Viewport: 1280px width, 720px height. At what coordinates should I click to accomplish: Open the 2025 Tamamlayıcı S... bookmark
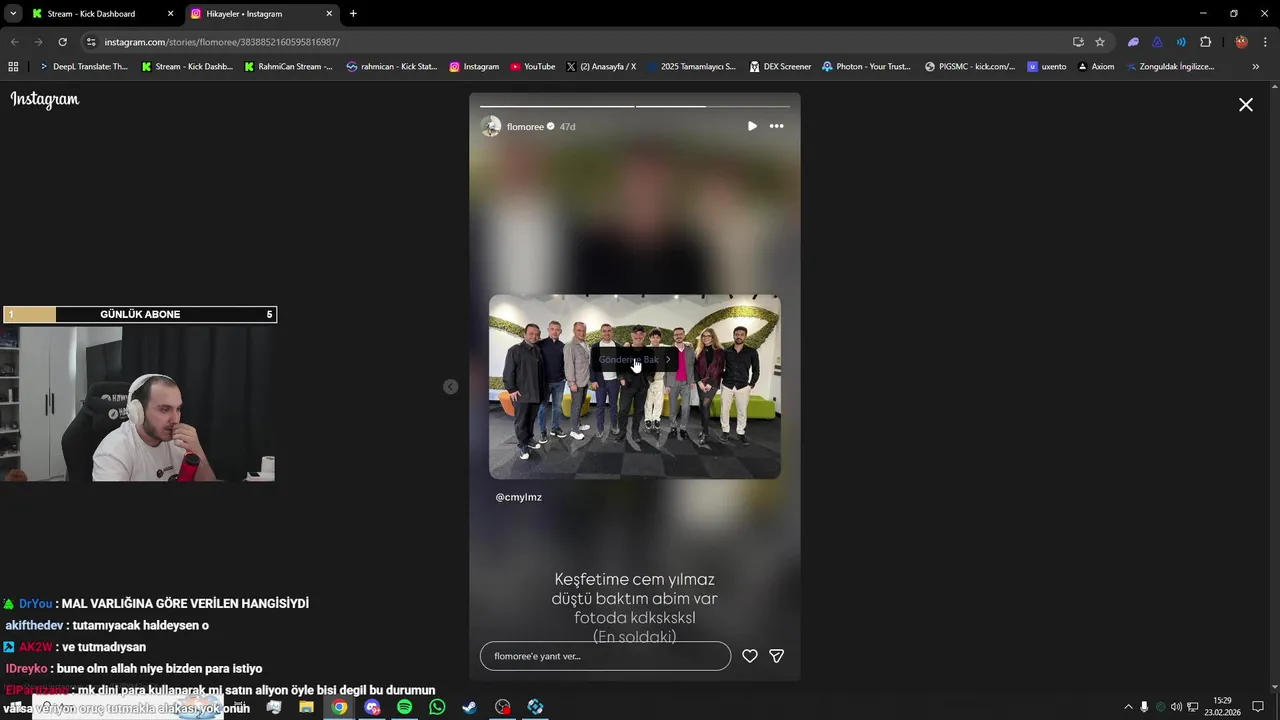[691, 67]
